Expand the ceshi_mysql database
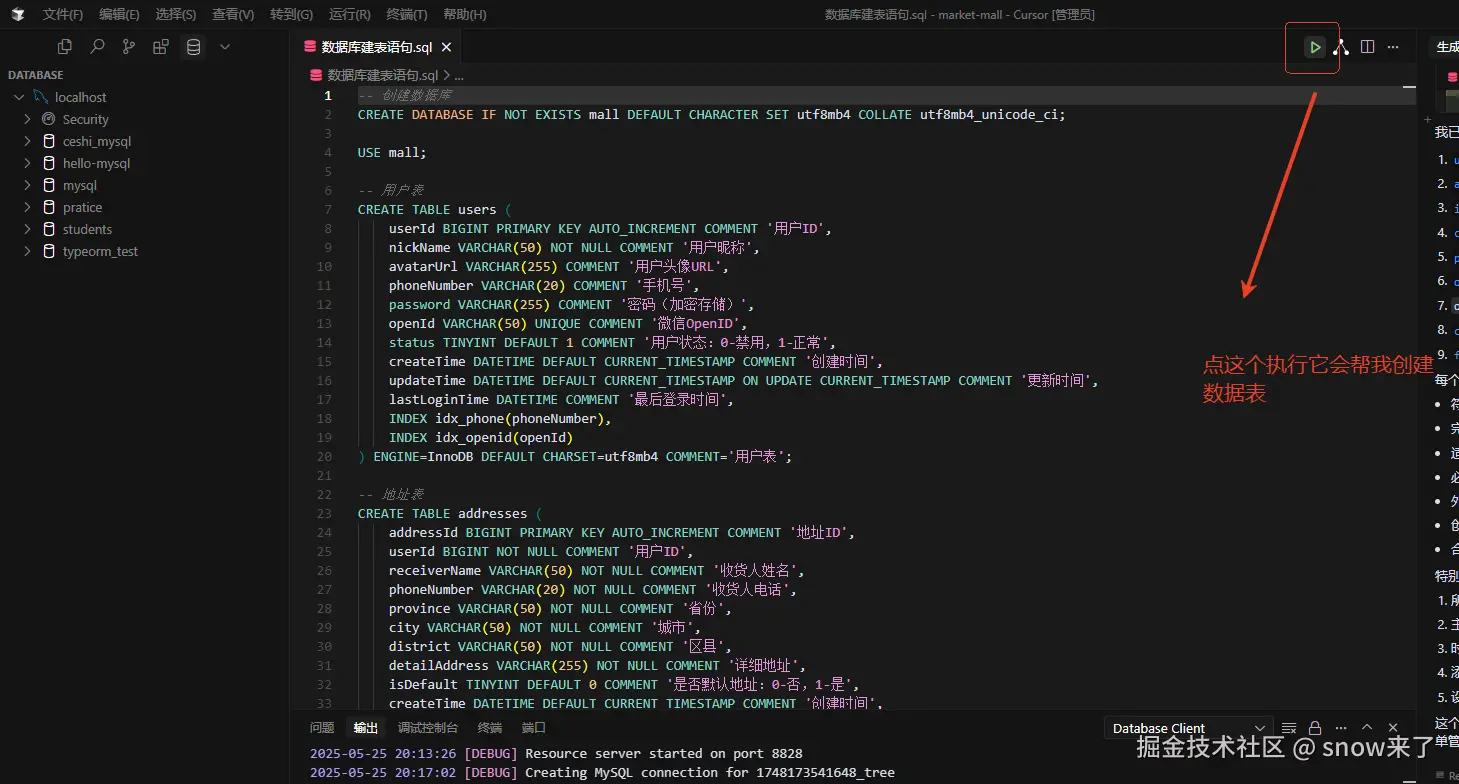The height and width of the screenshot is (784, 1459). pos(28,141)
